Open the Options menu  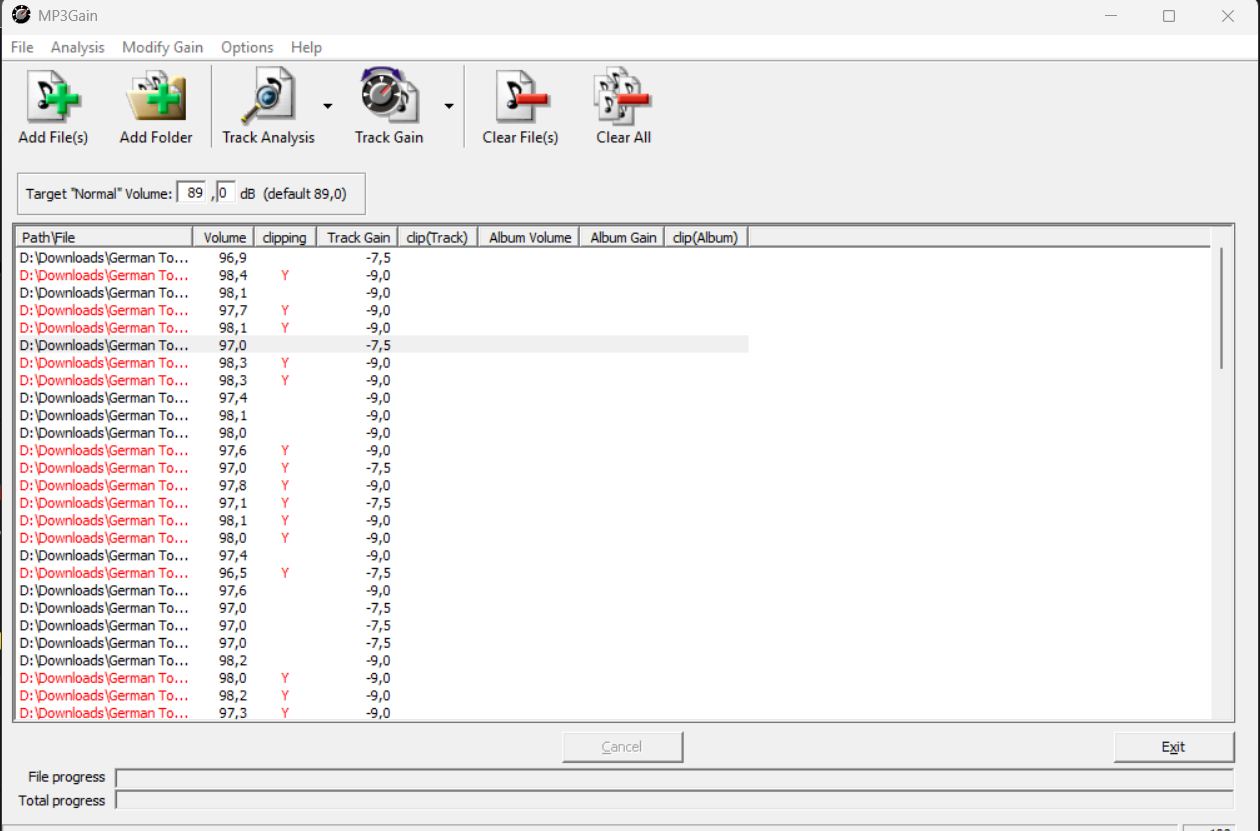247,47
